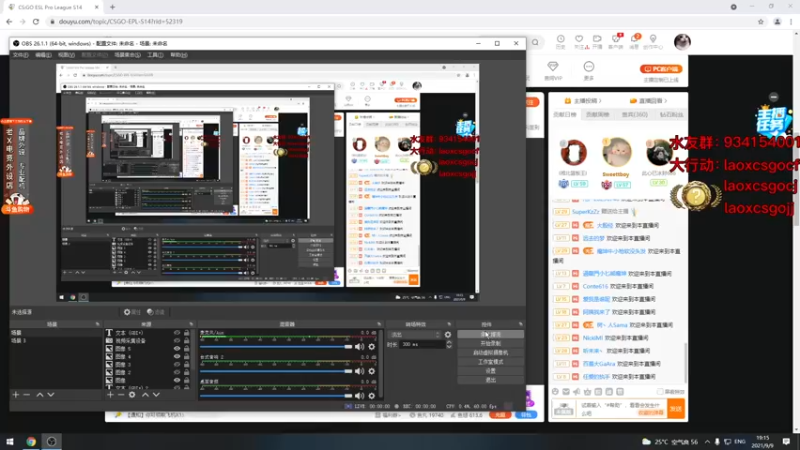Move source up with arrow in Sources panel toolbar
The height and width of the screenshot is (450, 800).
pyautogui.click(x=145, y=395)
